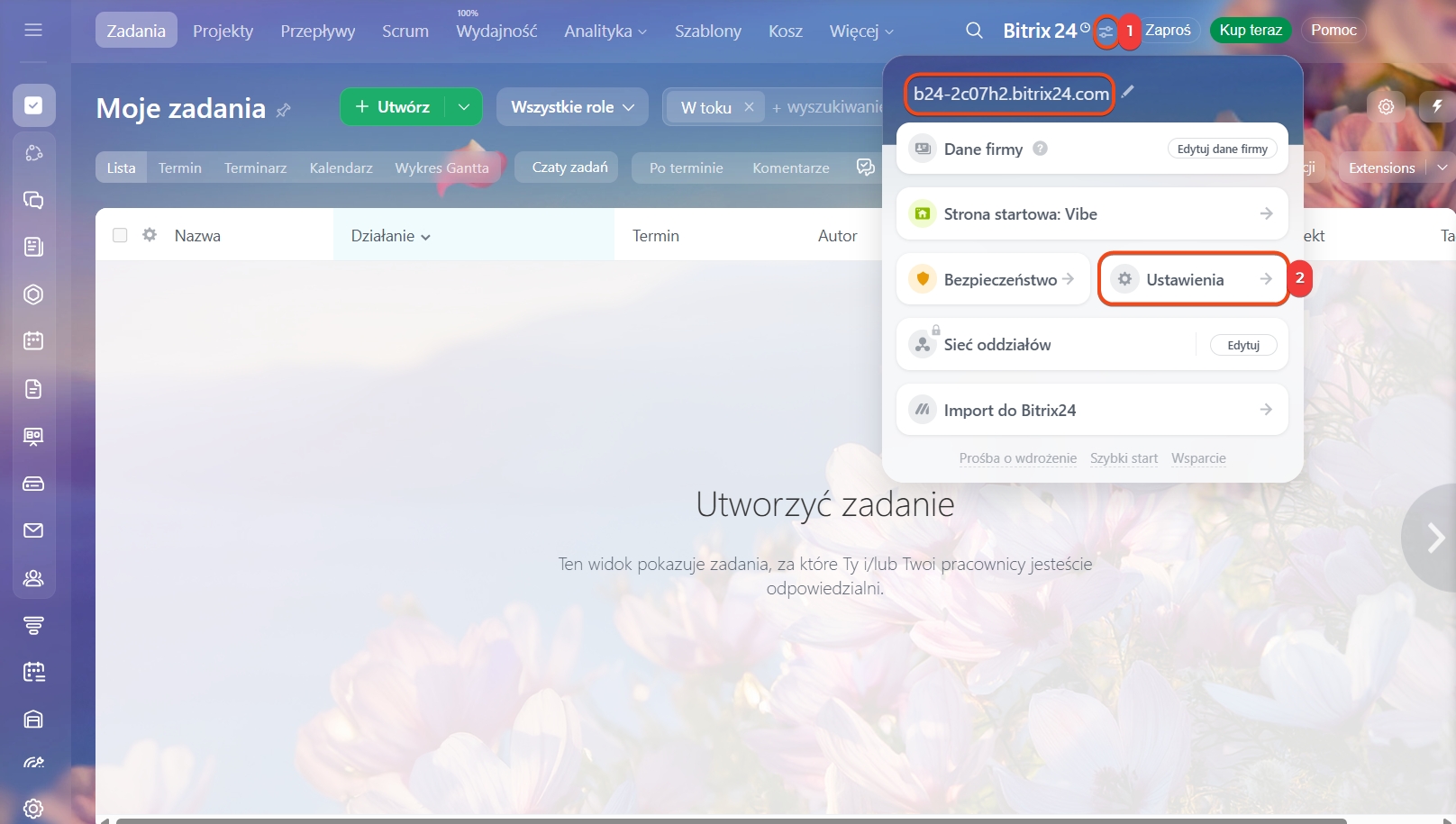The image size is (1456, 824).
Task: Click the horizontal scrollbar at bottom
Action: pyautogui.click(x=731, y=820)
